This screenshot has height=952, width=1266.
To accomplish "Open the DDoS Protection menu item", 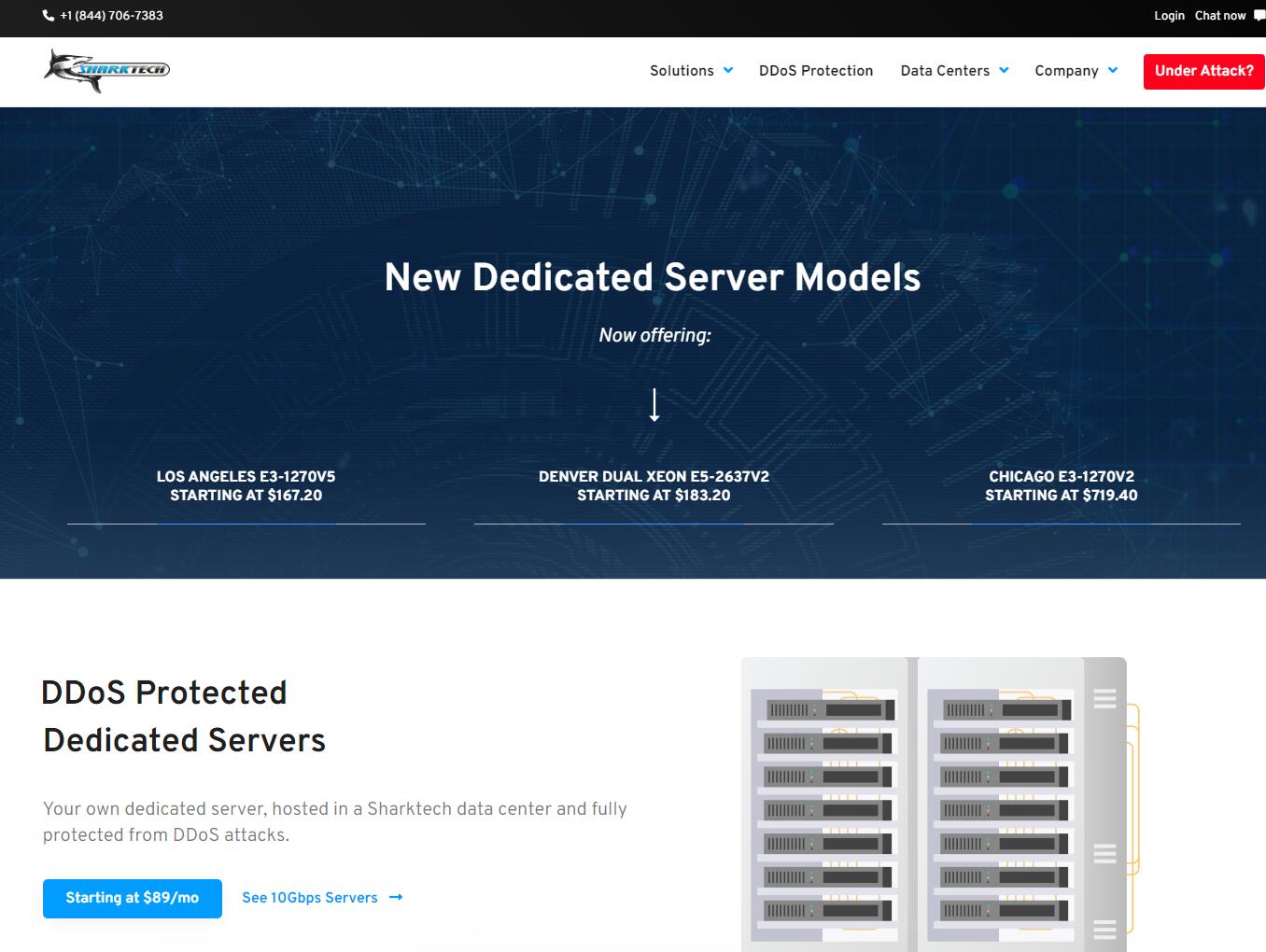I will click(816, 71).
